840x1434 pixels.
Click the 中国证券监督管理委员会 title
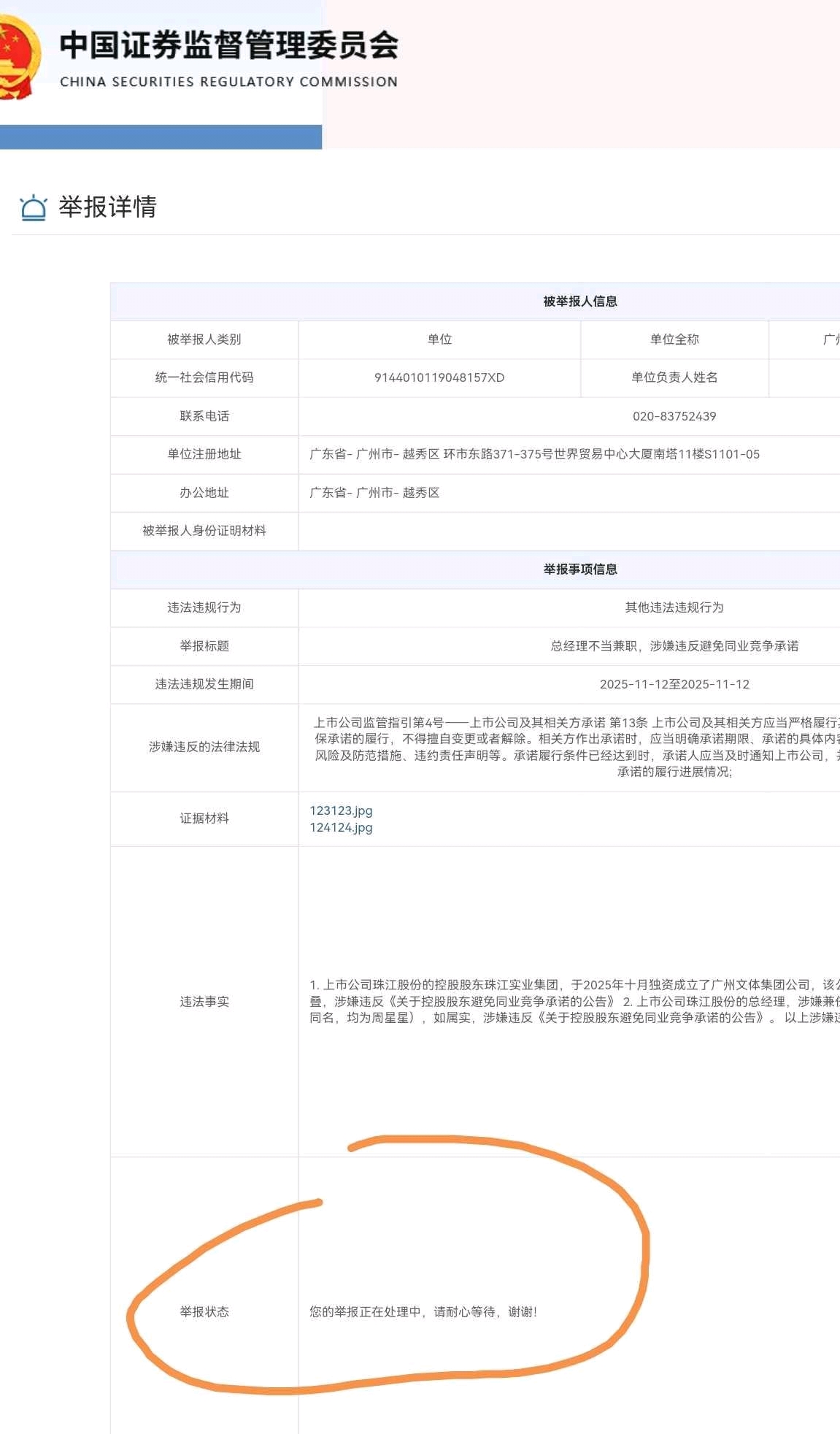[x=229, y=45]
